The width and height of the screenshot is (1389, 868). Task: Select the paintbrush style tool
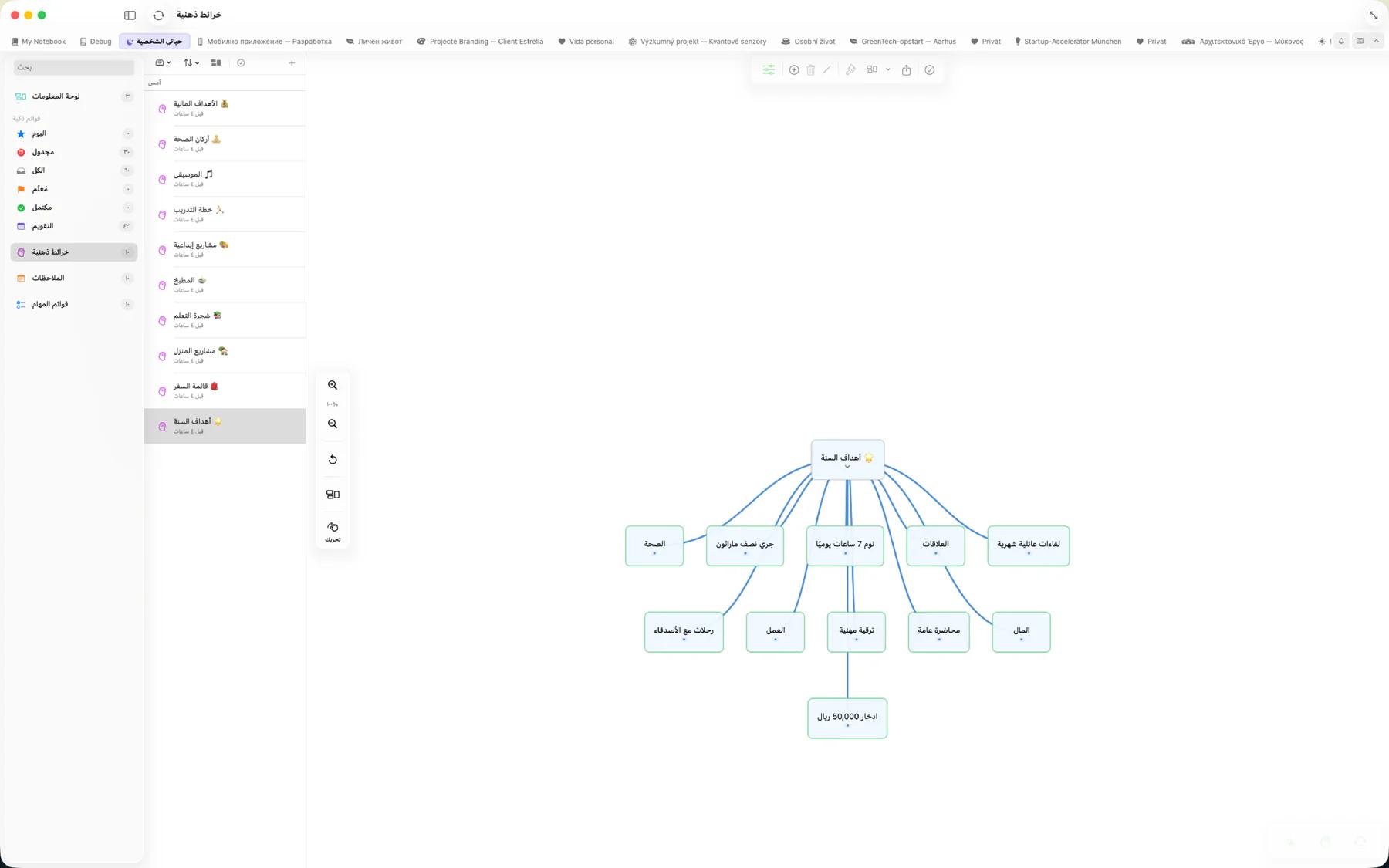click(850, 70)
